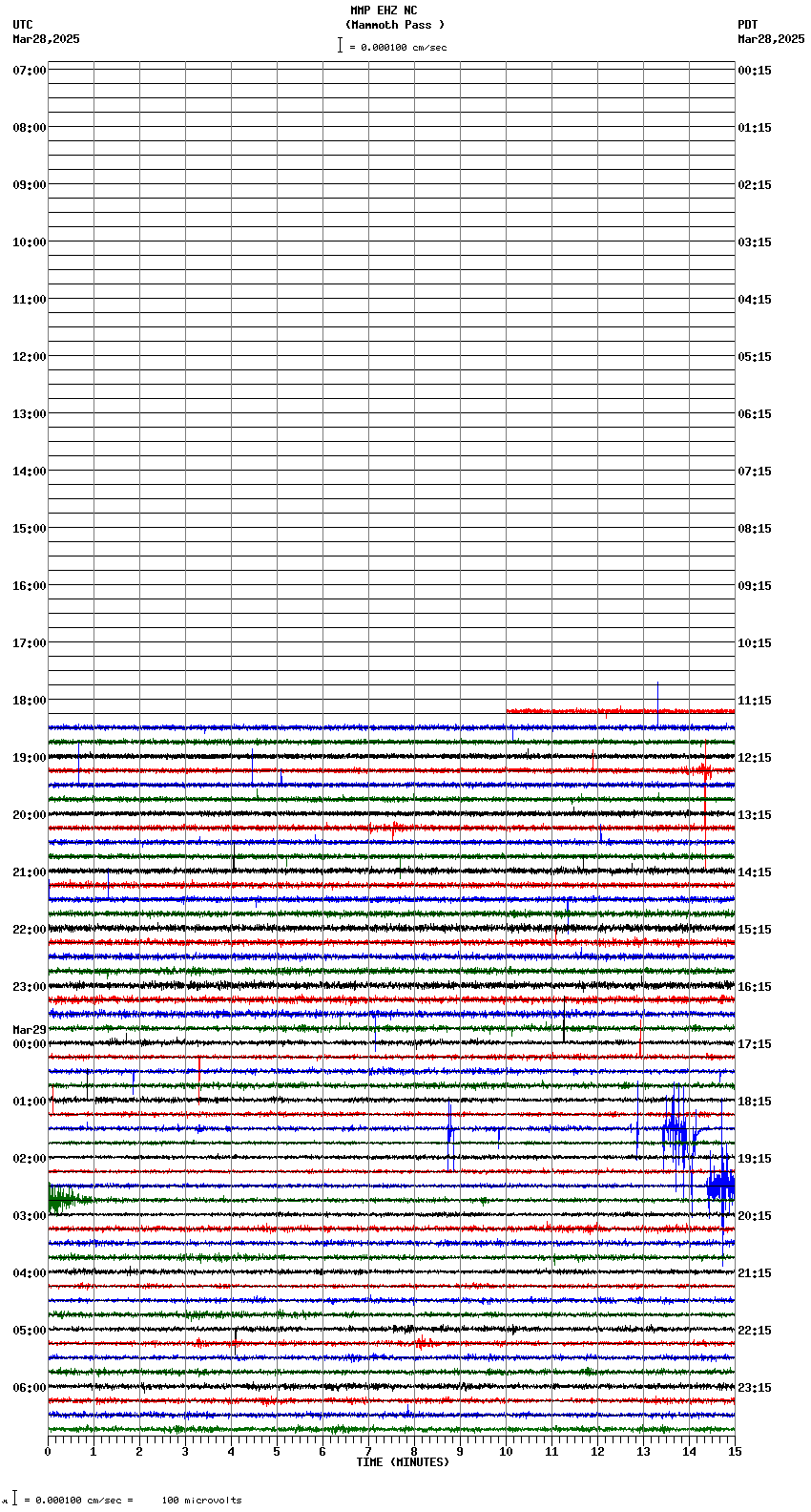Click the '09:15' PDT time label
Screen dimensions: 811x1512
pos(755,586)
